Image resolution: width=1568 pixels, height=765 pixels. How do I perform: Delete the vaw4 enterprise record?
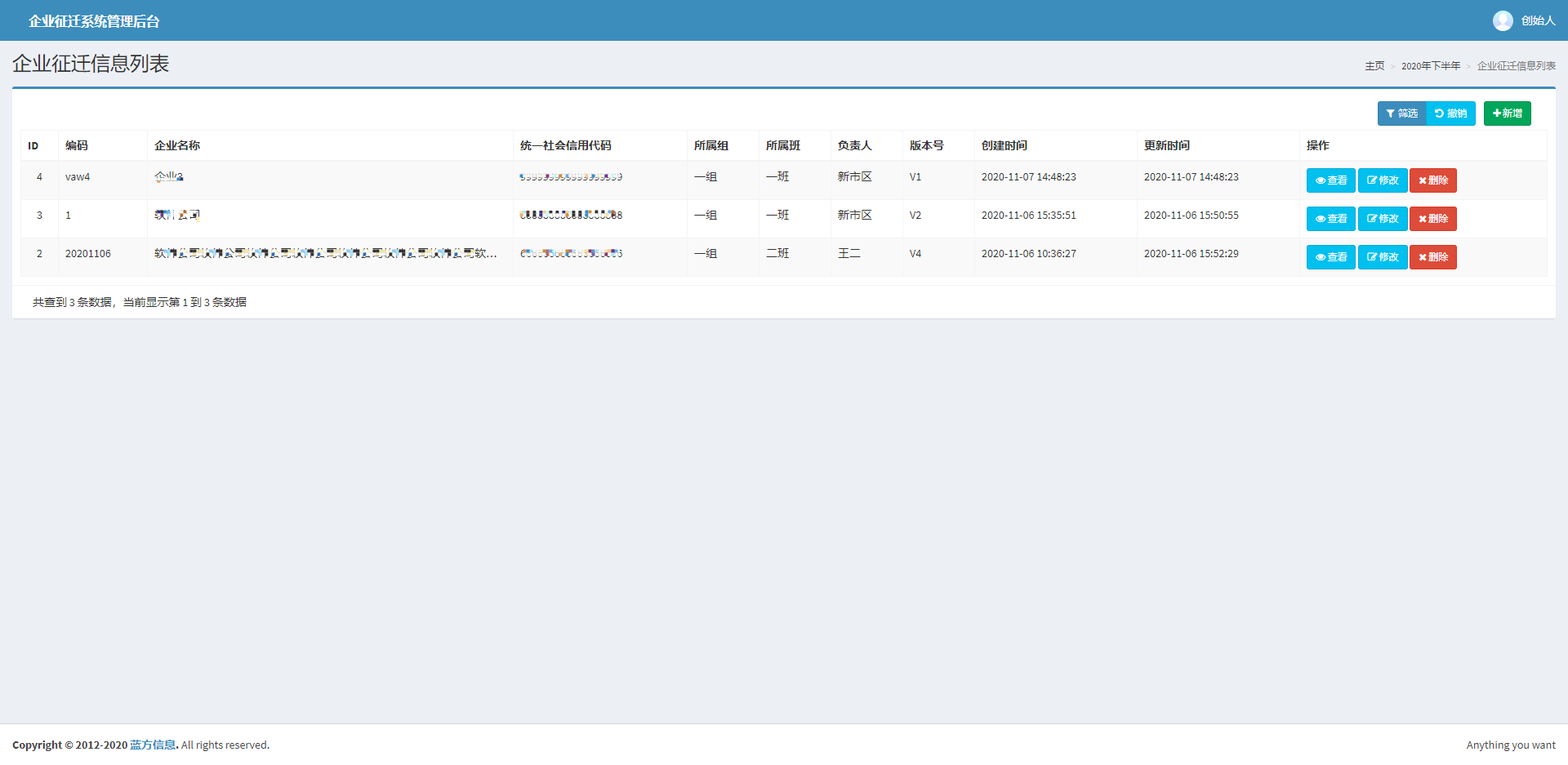click(x=1432, y=180)
